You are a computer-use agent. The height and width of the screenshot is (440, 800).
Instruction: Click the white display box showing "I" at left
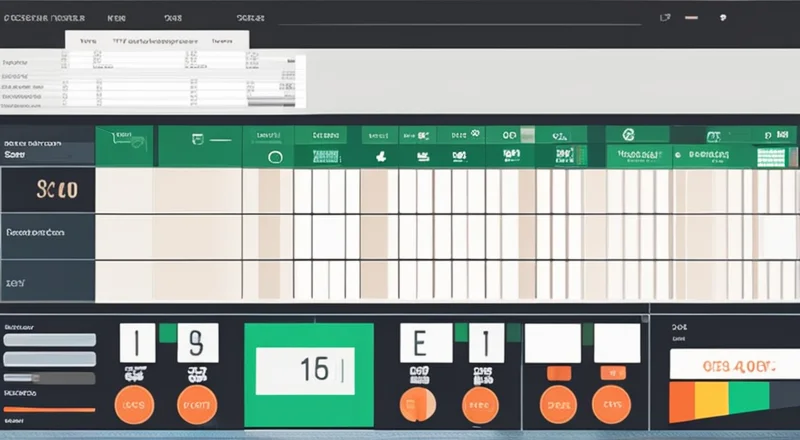pyautogui.click(x=136, y=342)
